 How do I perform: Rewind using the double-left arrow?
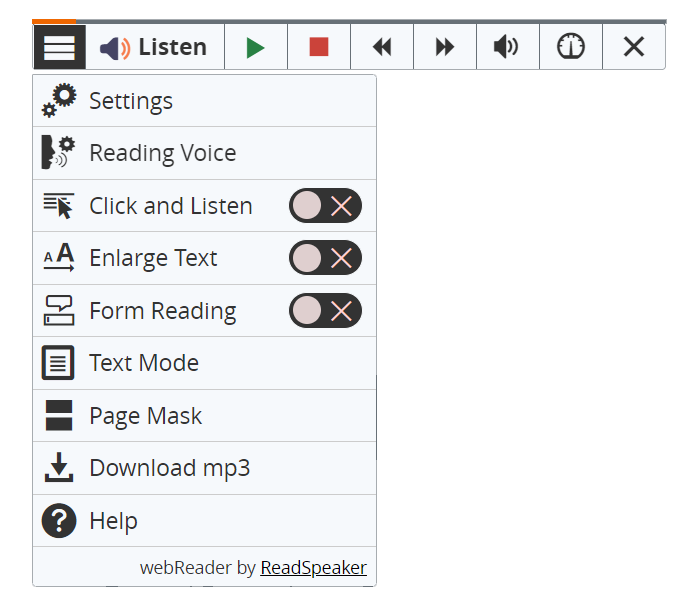(382, 47)
